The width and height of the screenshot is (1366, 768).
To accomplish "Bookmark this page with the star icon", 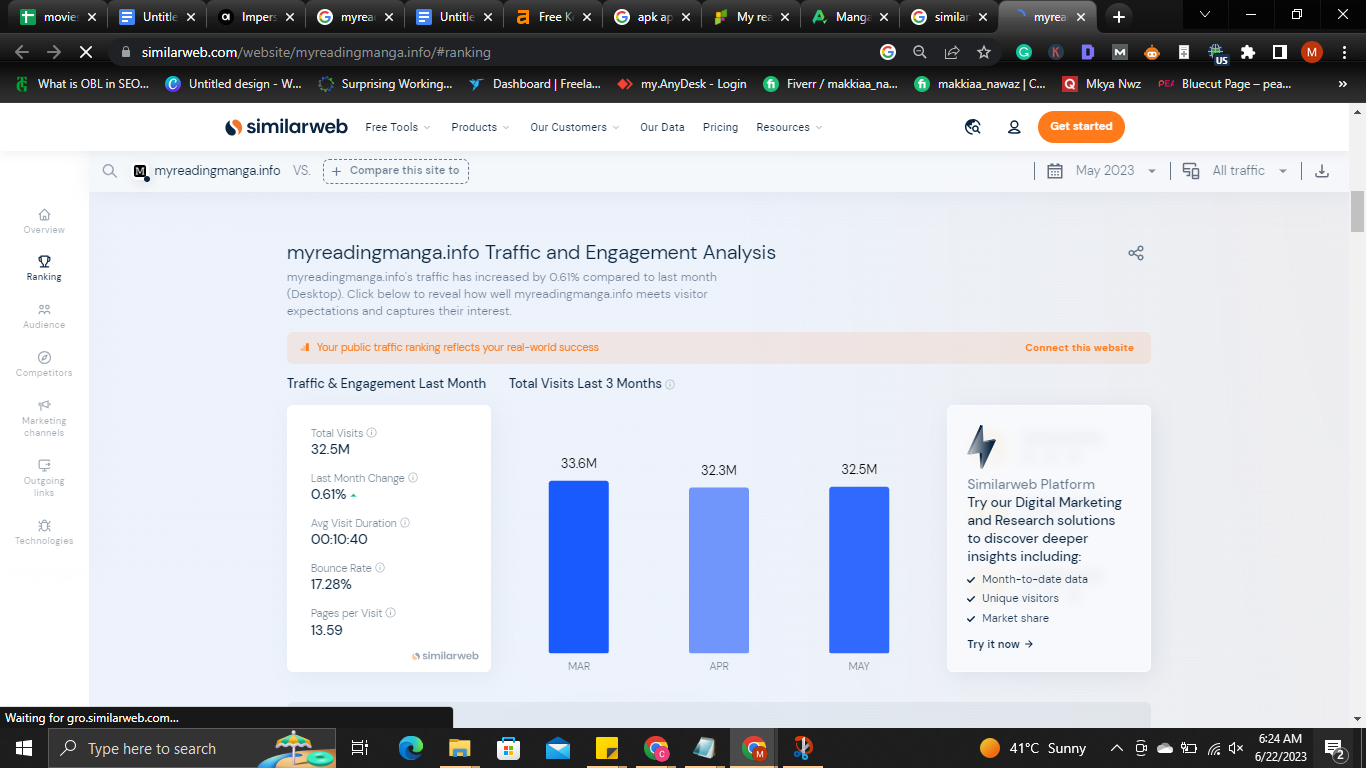I will [x=984, y=52].
